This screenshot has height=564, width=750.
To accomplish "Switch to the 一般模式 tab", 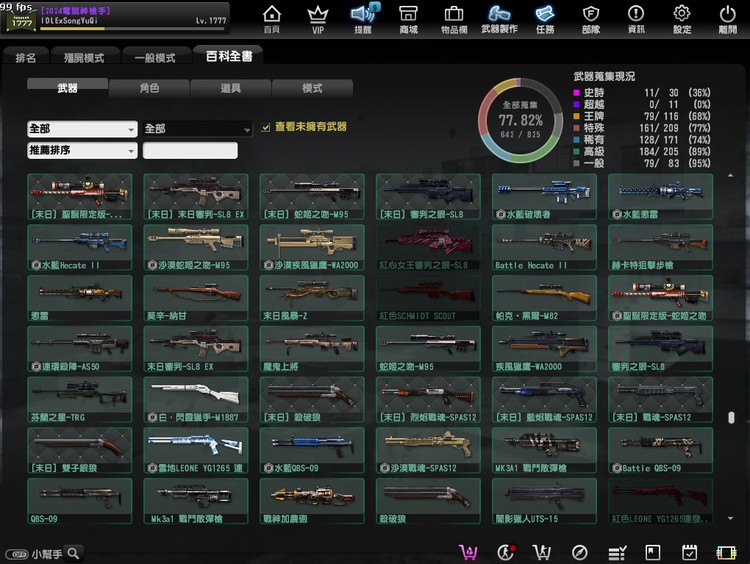I will click(155, 57).
